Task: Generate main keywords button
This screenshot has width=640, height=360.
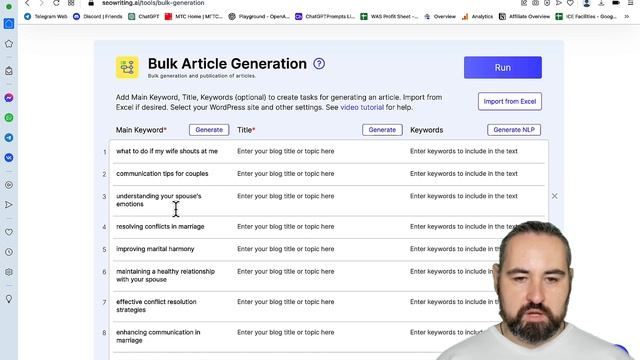Action: click(209, 130)
